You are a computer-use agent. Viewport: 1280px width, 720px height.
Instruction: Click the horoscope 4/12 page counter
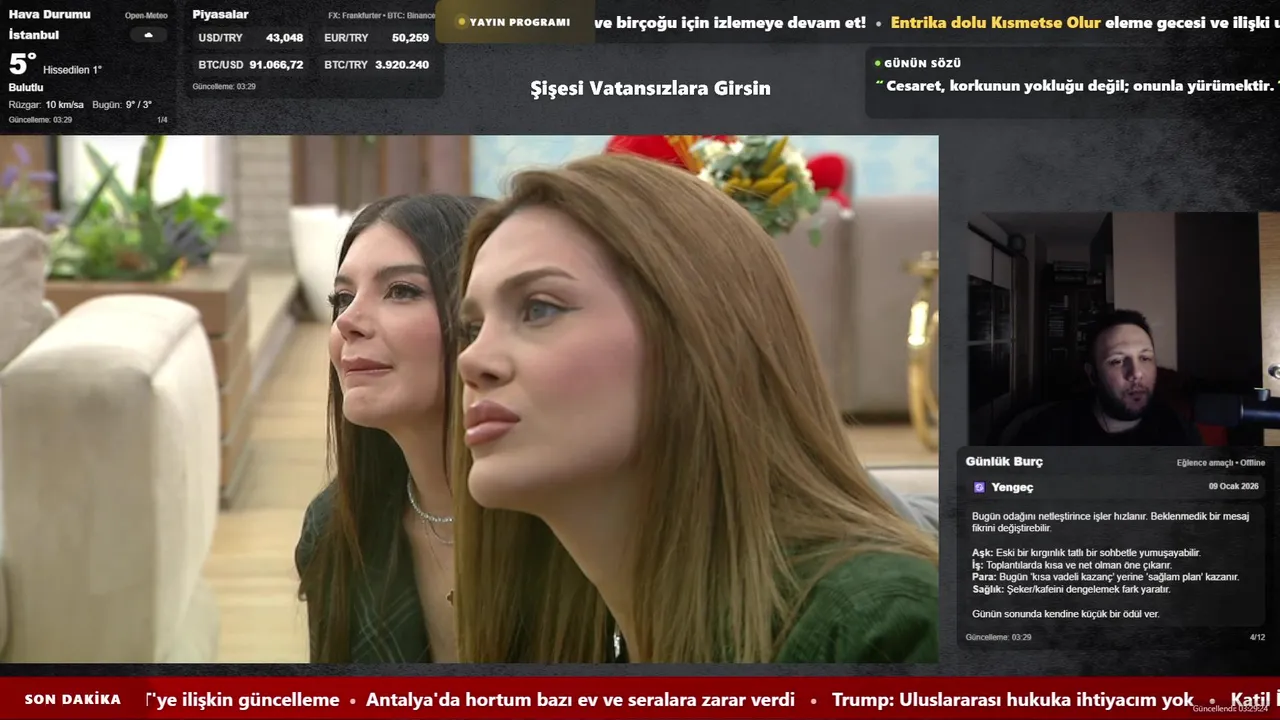coord(1257,637)
